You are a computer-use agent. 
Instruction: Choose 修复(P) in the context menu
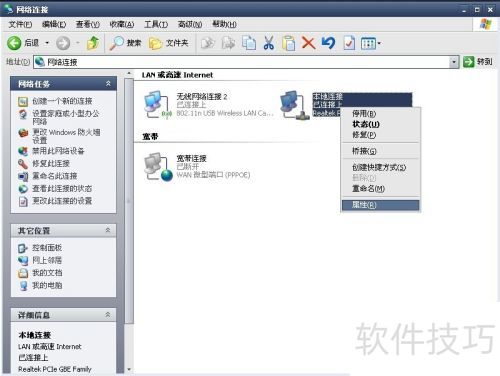380,135
